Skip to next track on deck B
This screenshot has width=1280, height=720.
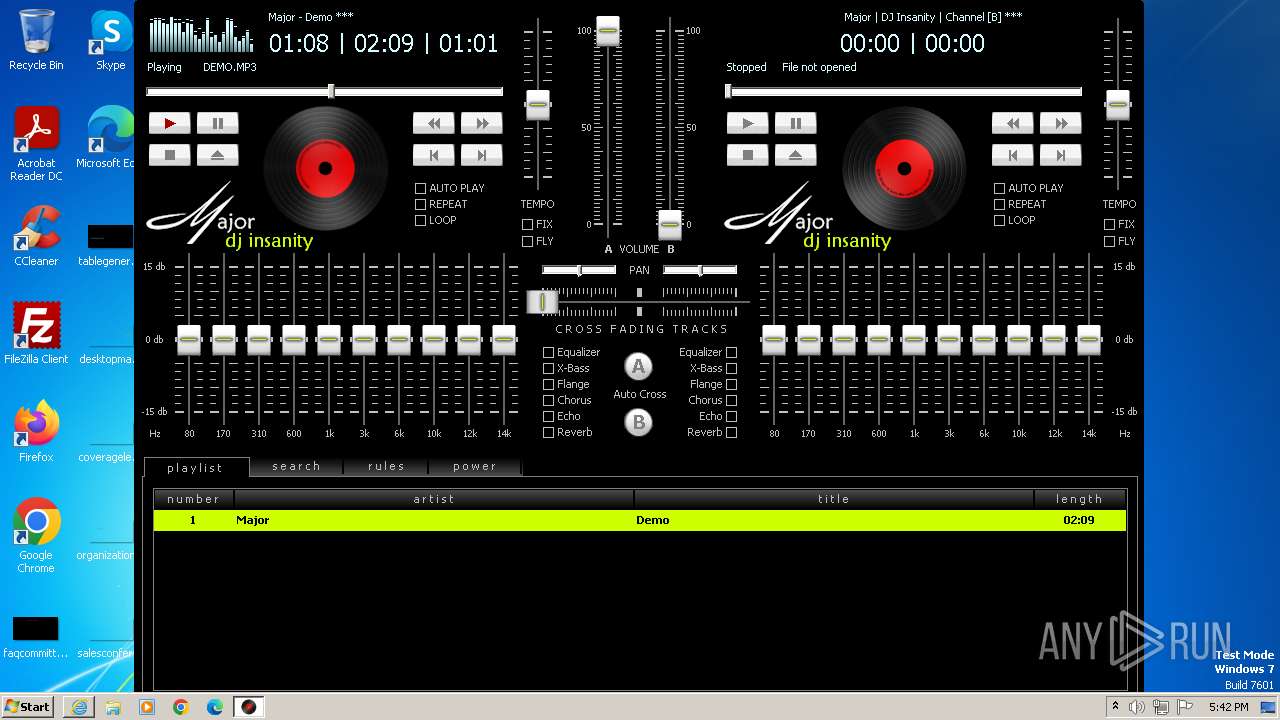tap(1060, 155)
